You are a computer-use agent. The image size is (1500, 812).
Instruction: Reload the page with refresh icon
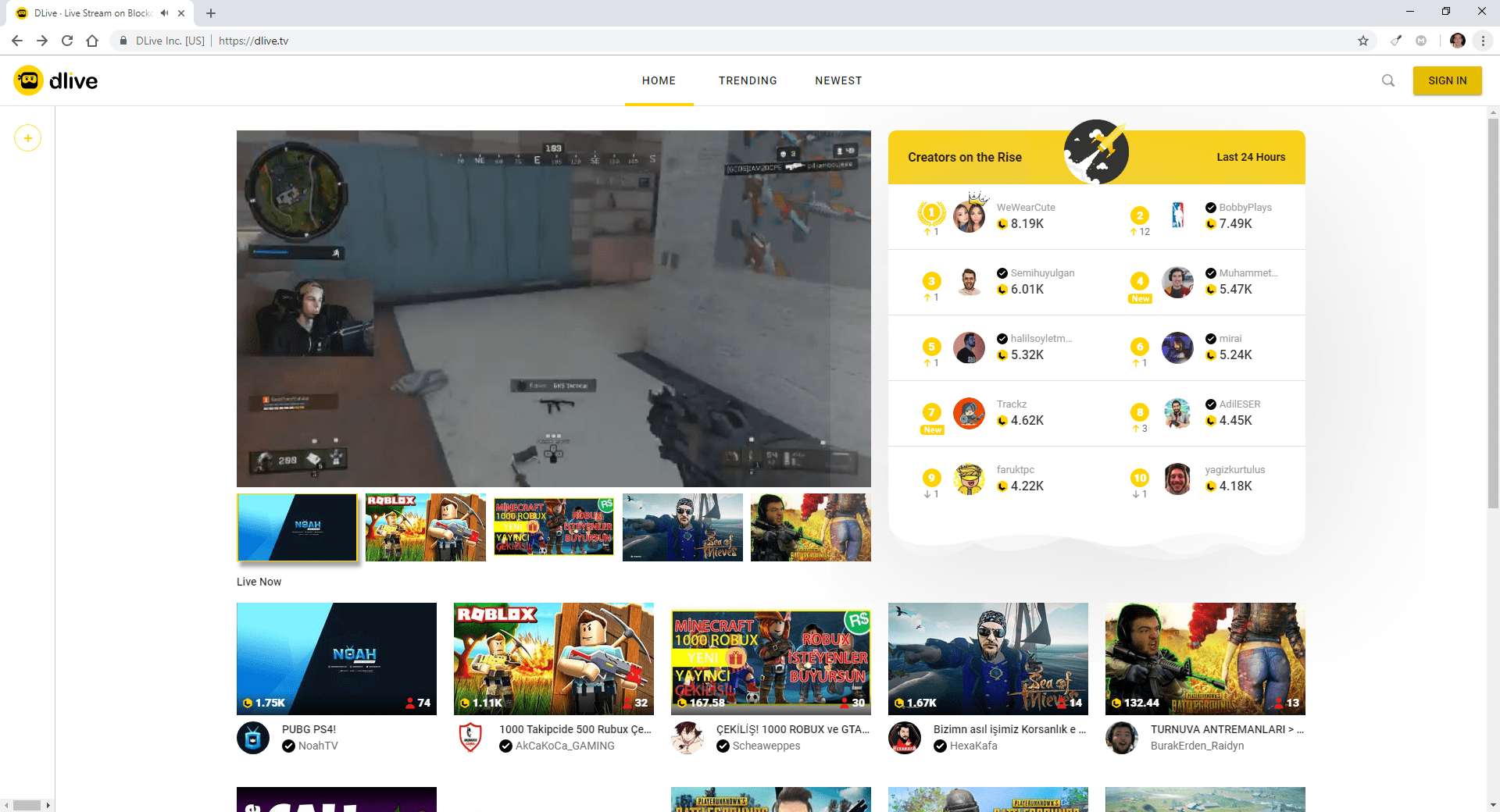pos(67,41)
